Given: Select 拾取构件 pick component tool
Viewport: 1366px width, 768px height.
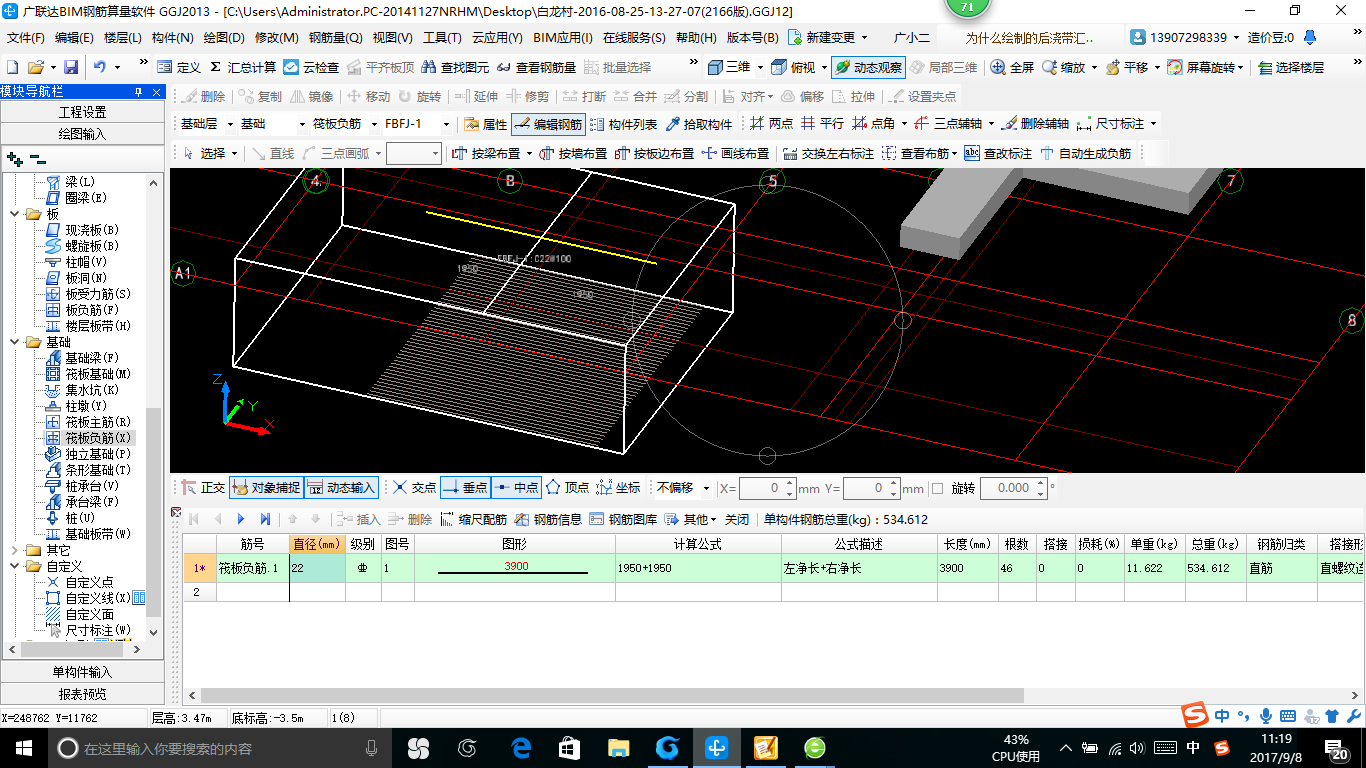Looking at the screenshot, I should tap(699, 124).
